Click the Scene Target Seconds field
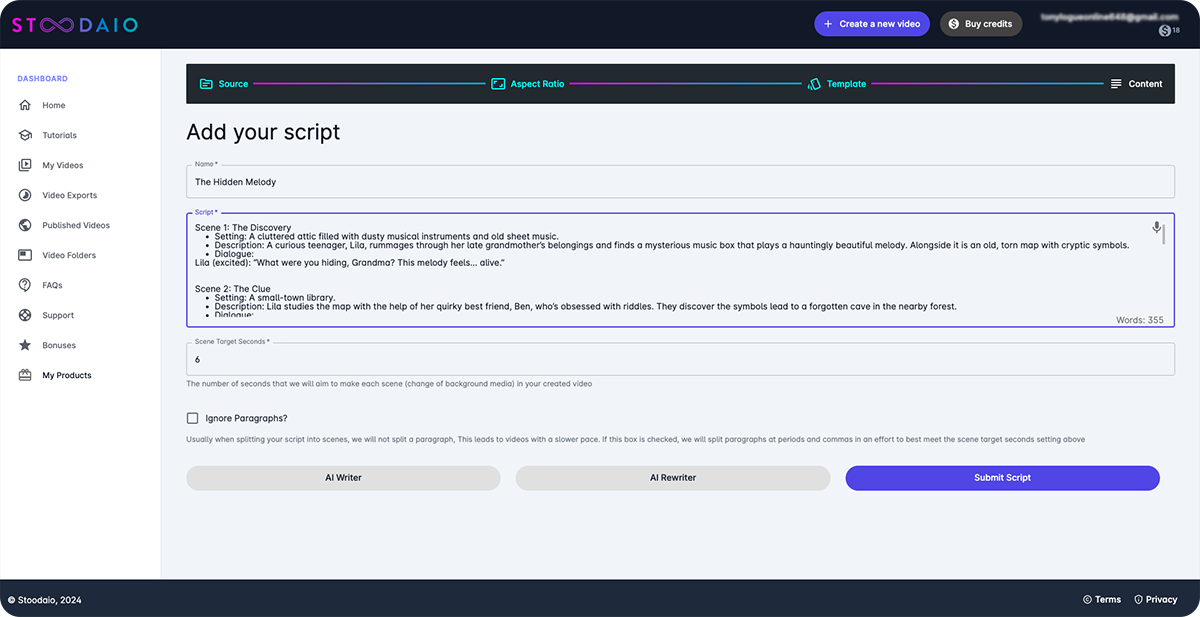Viewport: 1200px width, 617px height. click(680, 359)
